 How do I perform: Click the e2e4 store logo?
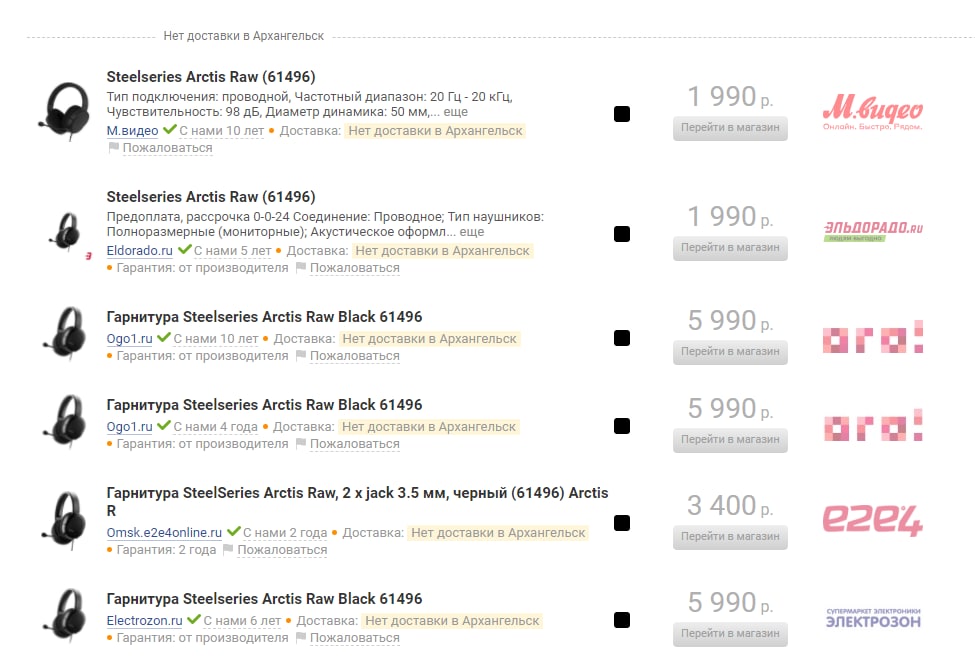coord(872,520)
